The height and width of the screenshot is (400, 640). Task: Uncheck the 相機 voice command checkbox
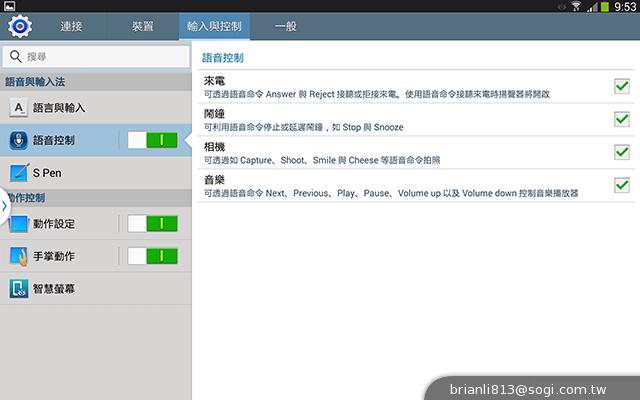click(x=621, y=152)
